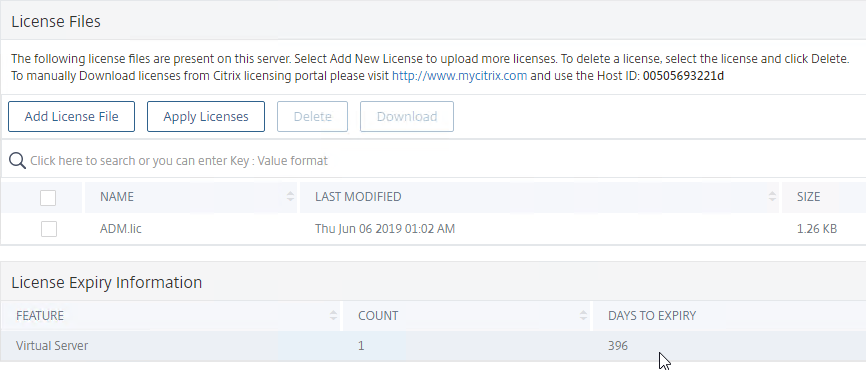
Task: Sort FEATURE column using sort arrows
Action: [333, 315]
